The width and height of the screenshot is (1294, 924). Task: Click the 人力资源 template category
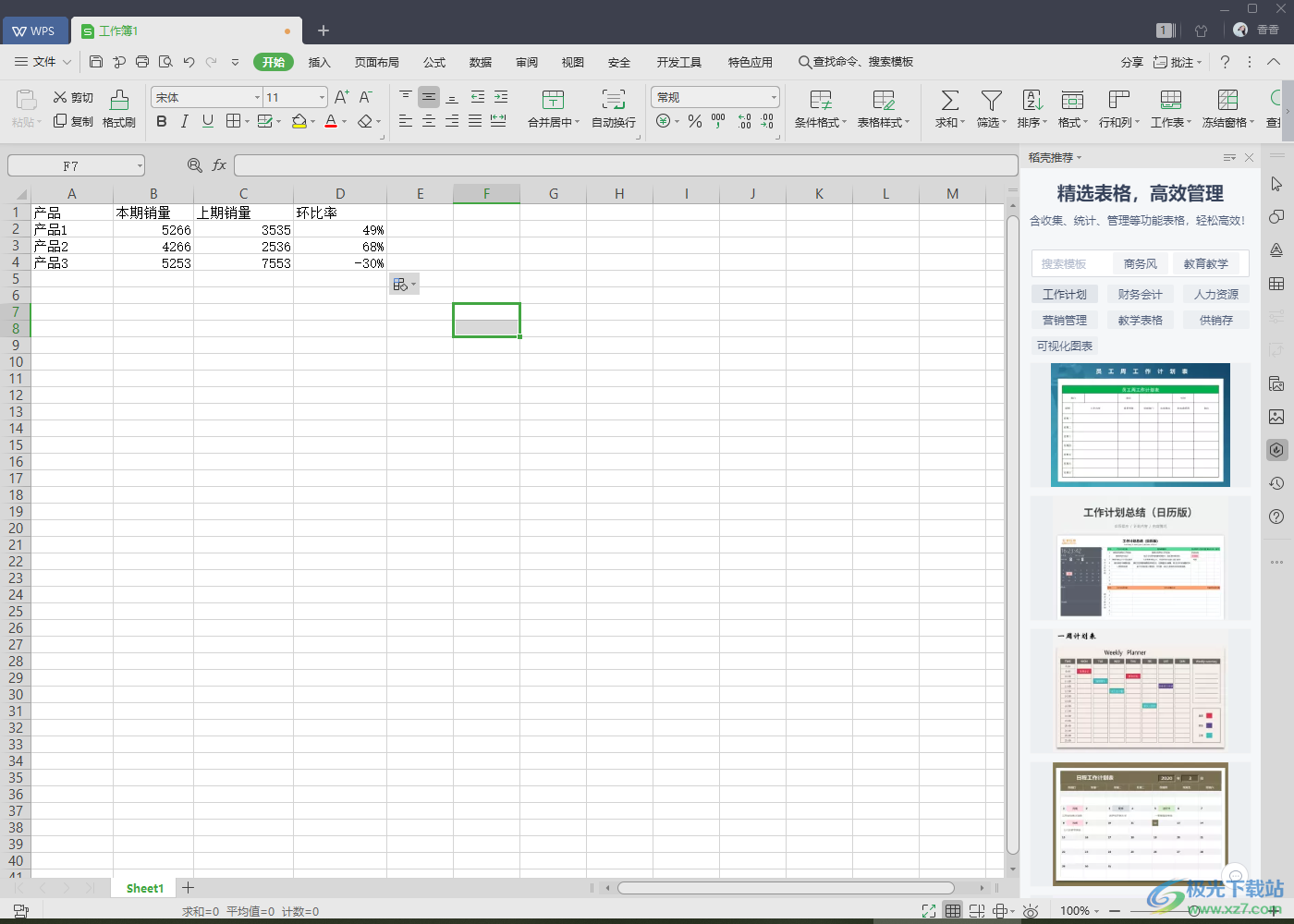[x=1216, y=294]
